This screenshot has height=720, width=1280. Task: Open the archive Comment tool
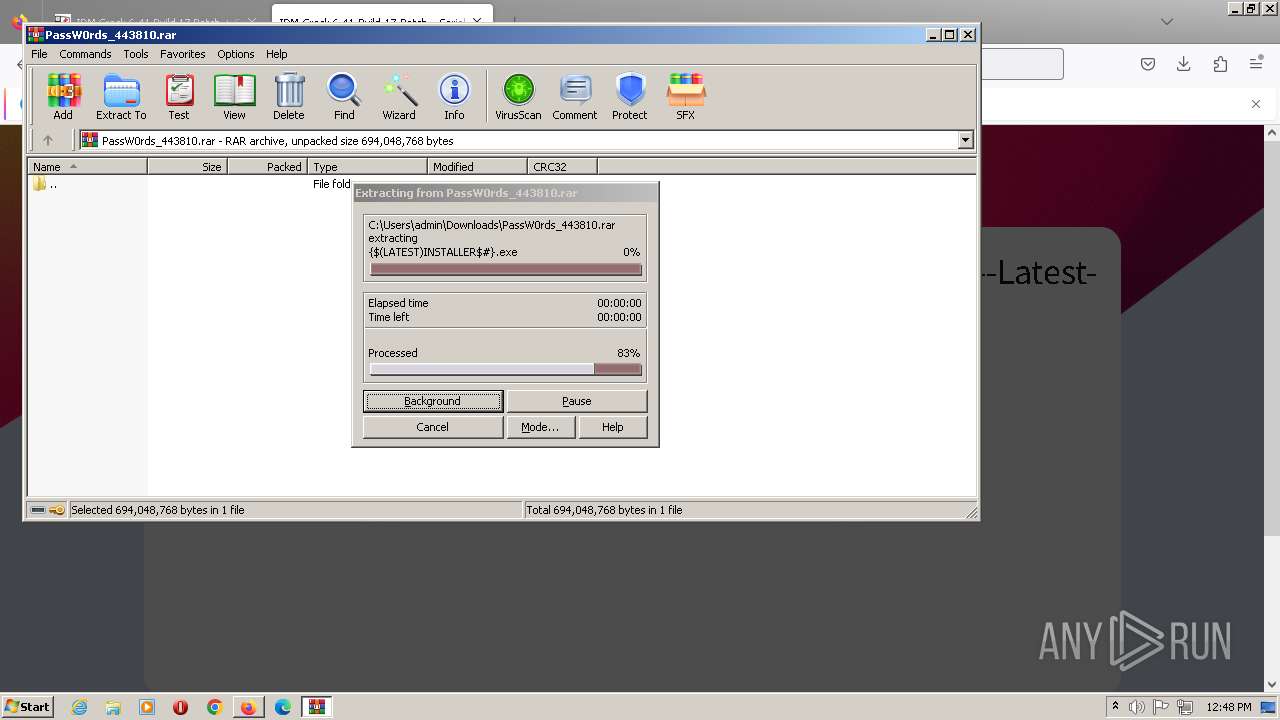coord(575,97)
